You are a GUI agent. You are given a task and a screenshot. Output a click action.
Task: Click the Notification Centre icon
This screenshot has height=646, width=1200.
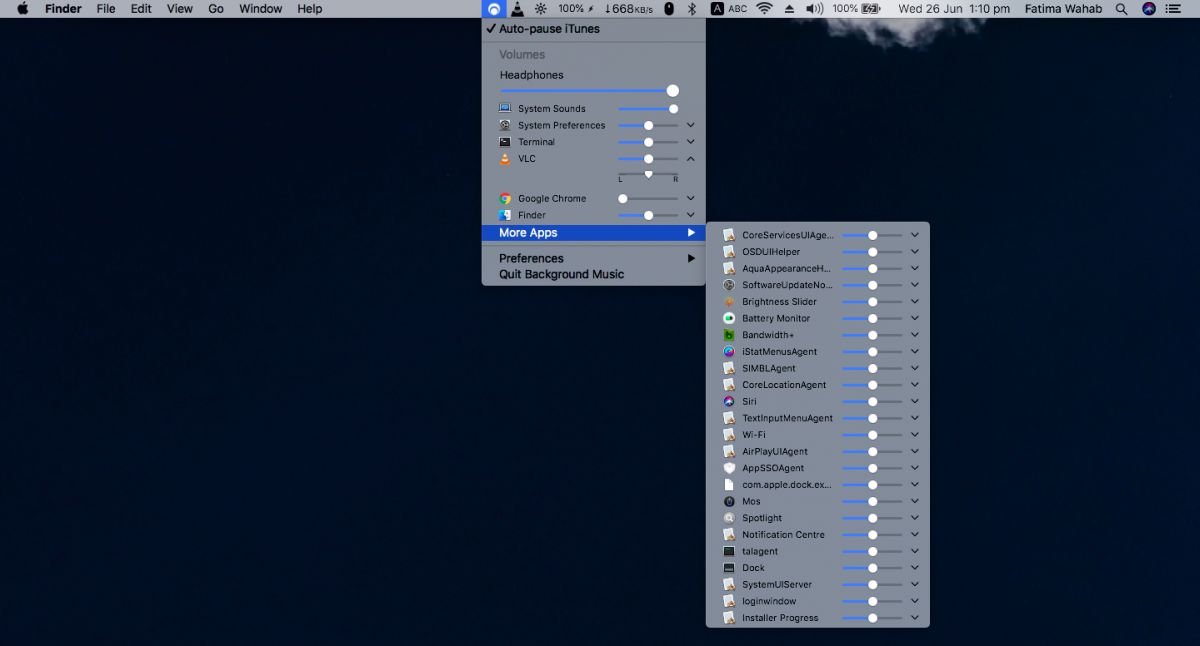point(728,534)
